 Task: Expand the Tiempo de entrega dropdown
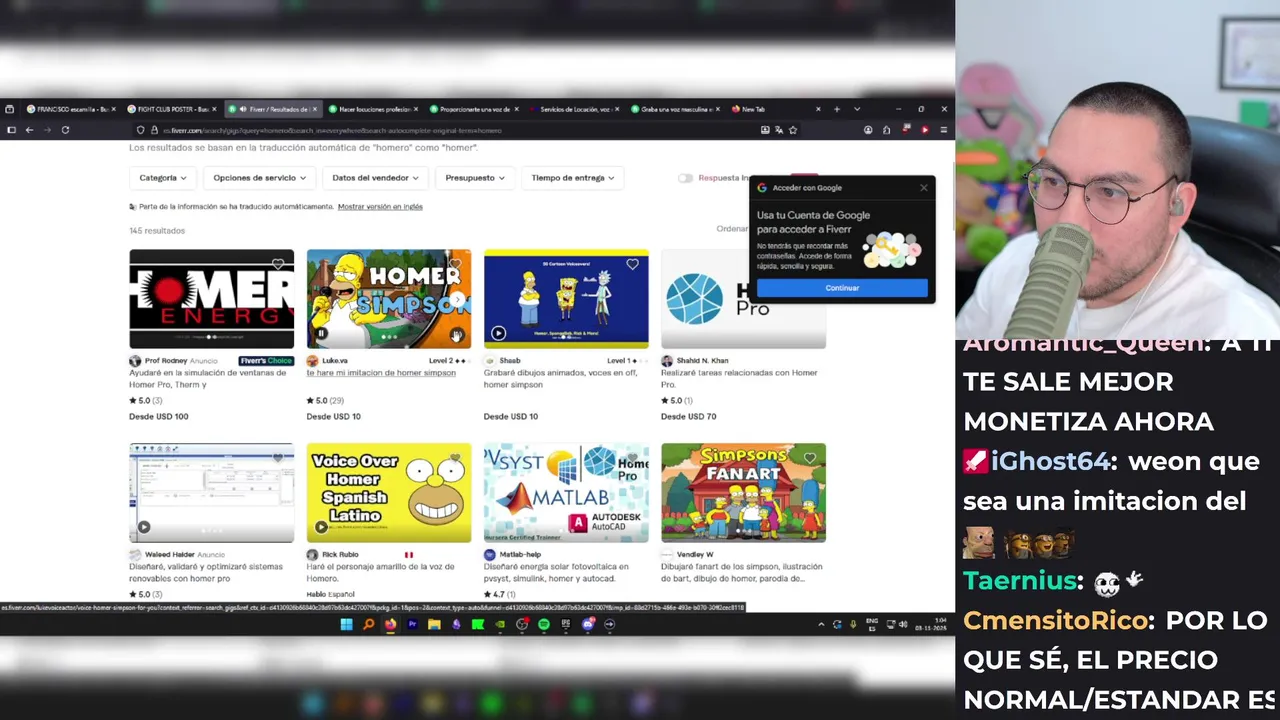point(572,178)
